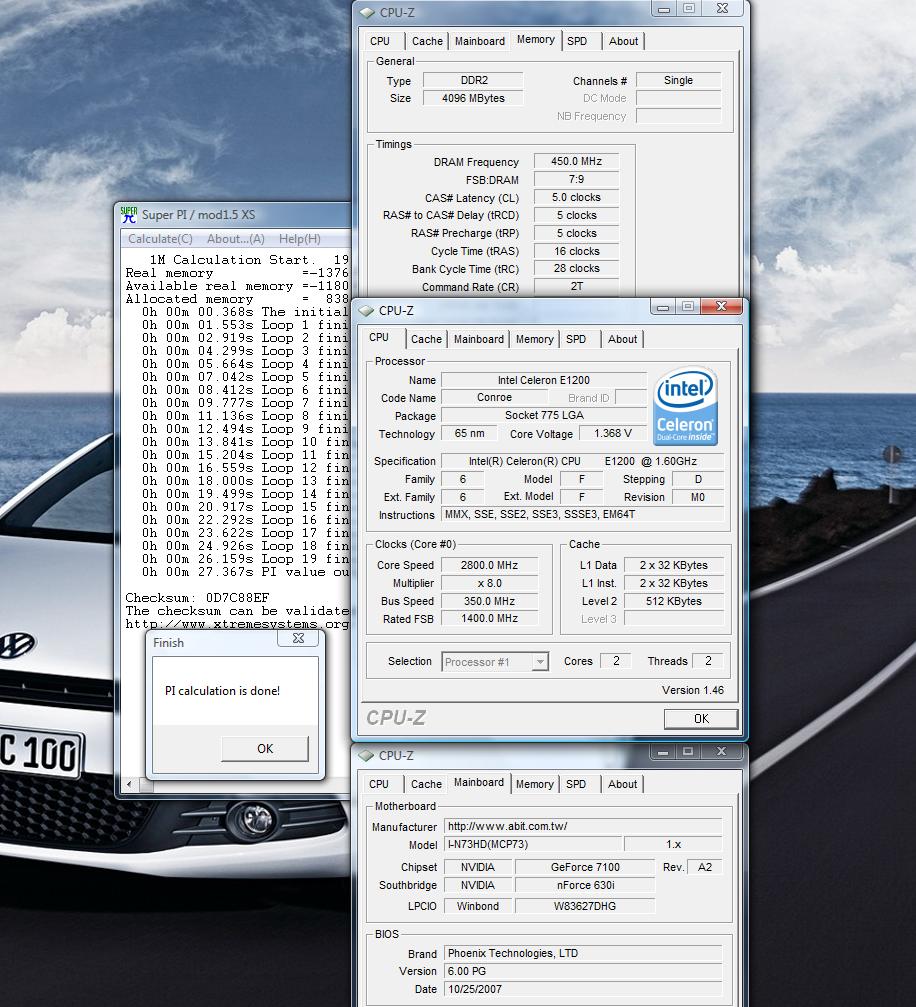Go to About tab in Motherboard window

tap(622, 784)
